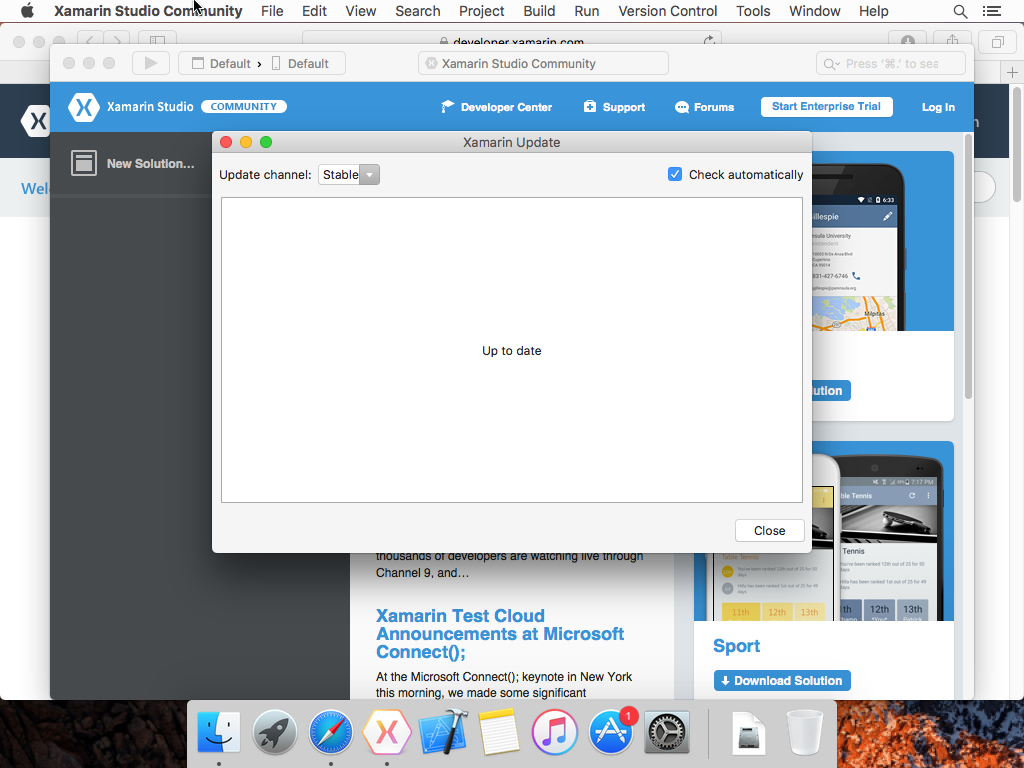Open Support from the header bar
1024x768 pixels.
point(614,107)
